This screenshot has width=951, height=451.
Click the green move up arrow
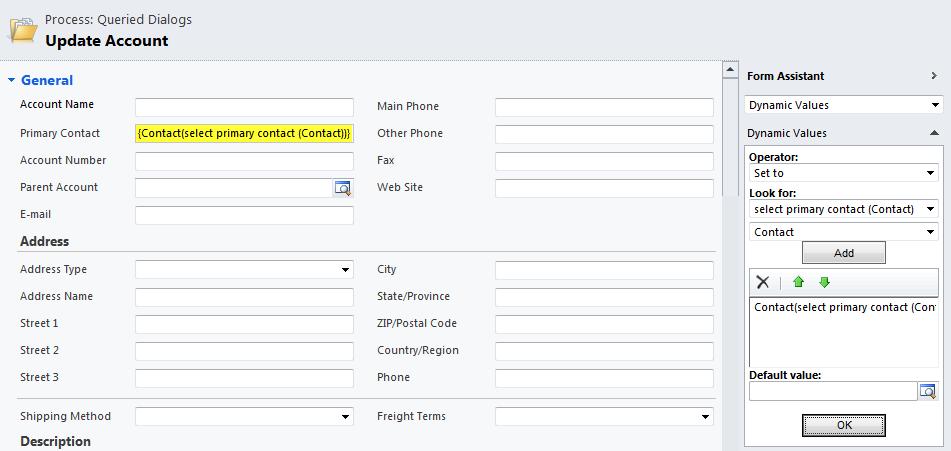click(x=798, y=283)
